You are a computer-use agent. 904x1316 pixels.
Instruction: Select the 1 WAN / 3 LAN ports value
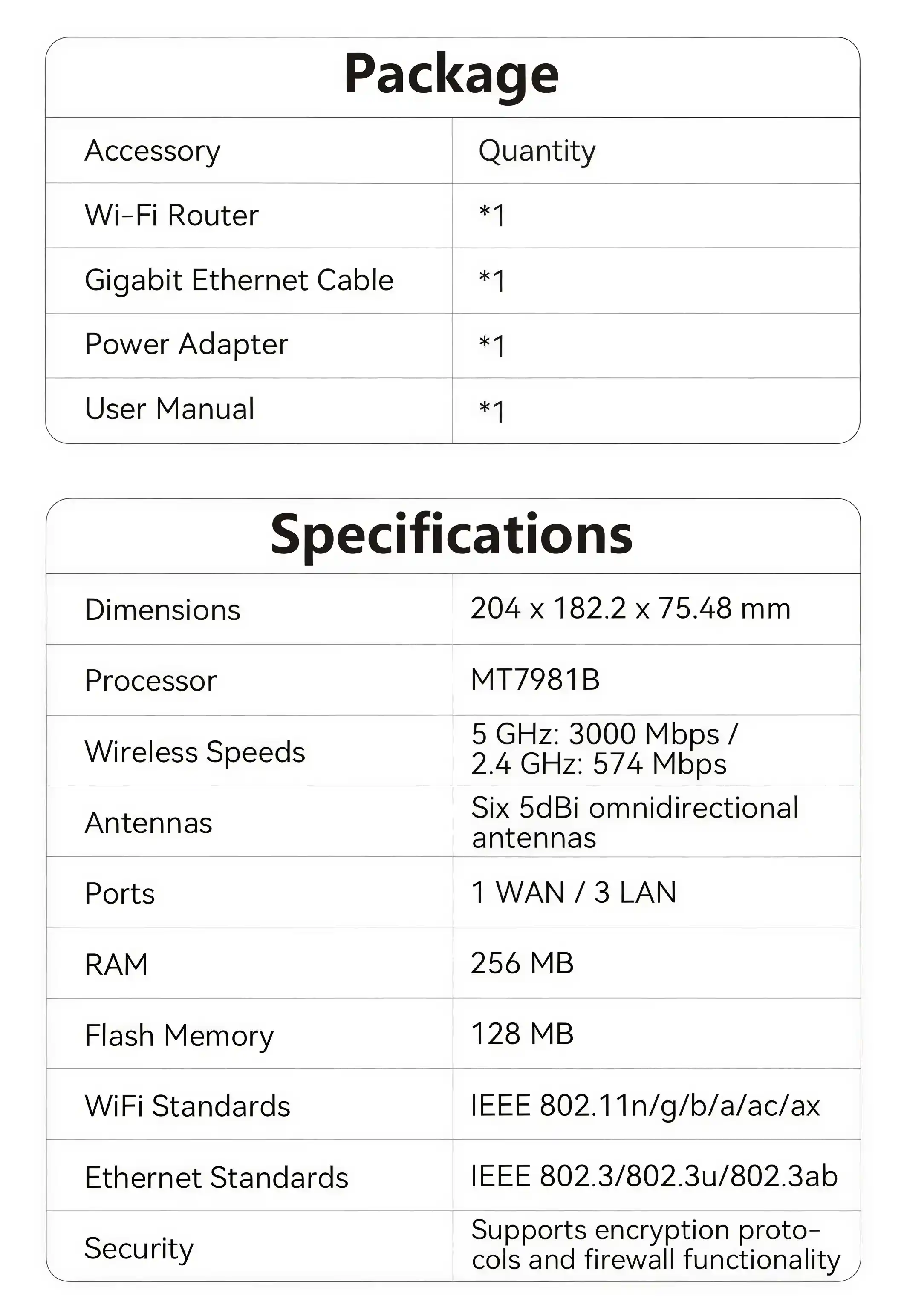tap(573, 893)
